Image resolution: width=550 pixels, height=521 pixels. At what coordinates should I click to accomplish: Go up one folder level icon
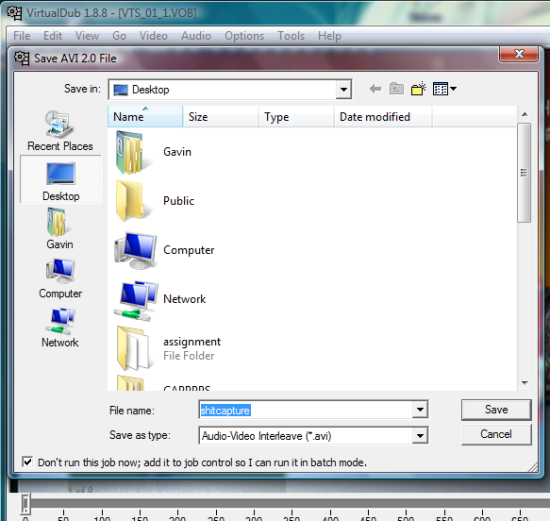pos(396,89)
